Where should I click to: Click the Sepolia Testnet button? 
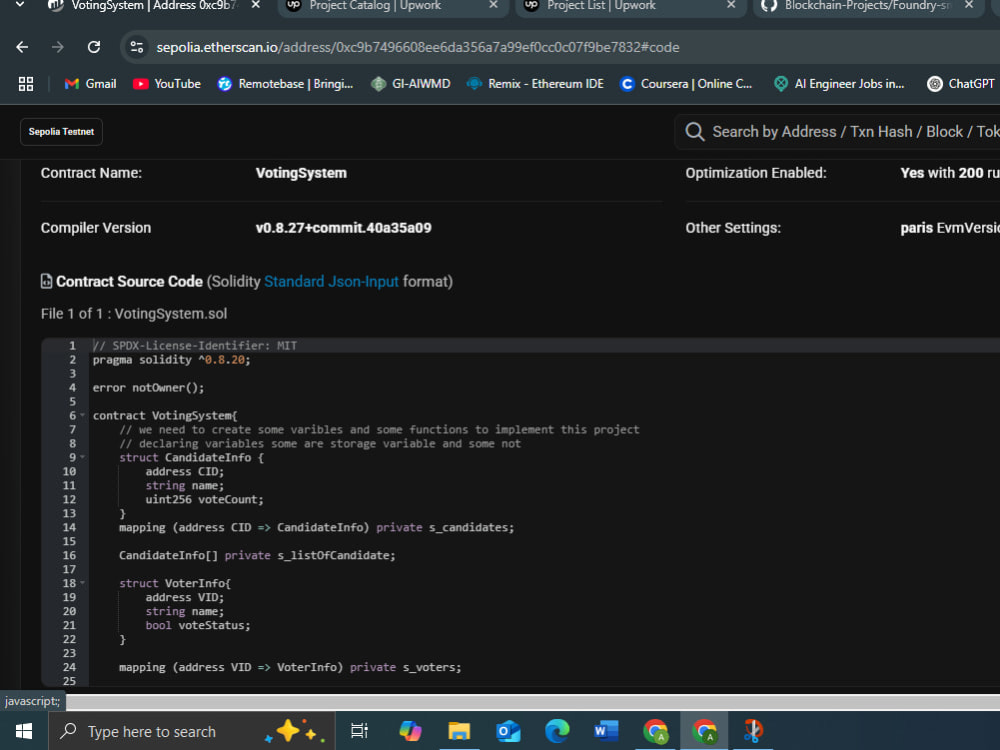61,132
